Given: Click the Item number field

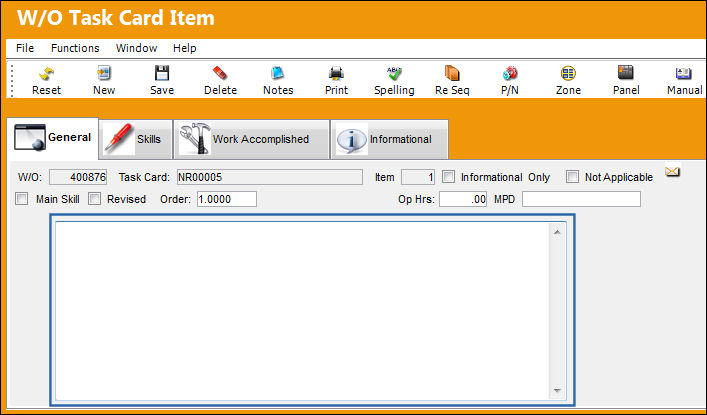Looking at the screenshot, I should click(x=418, y=177).
